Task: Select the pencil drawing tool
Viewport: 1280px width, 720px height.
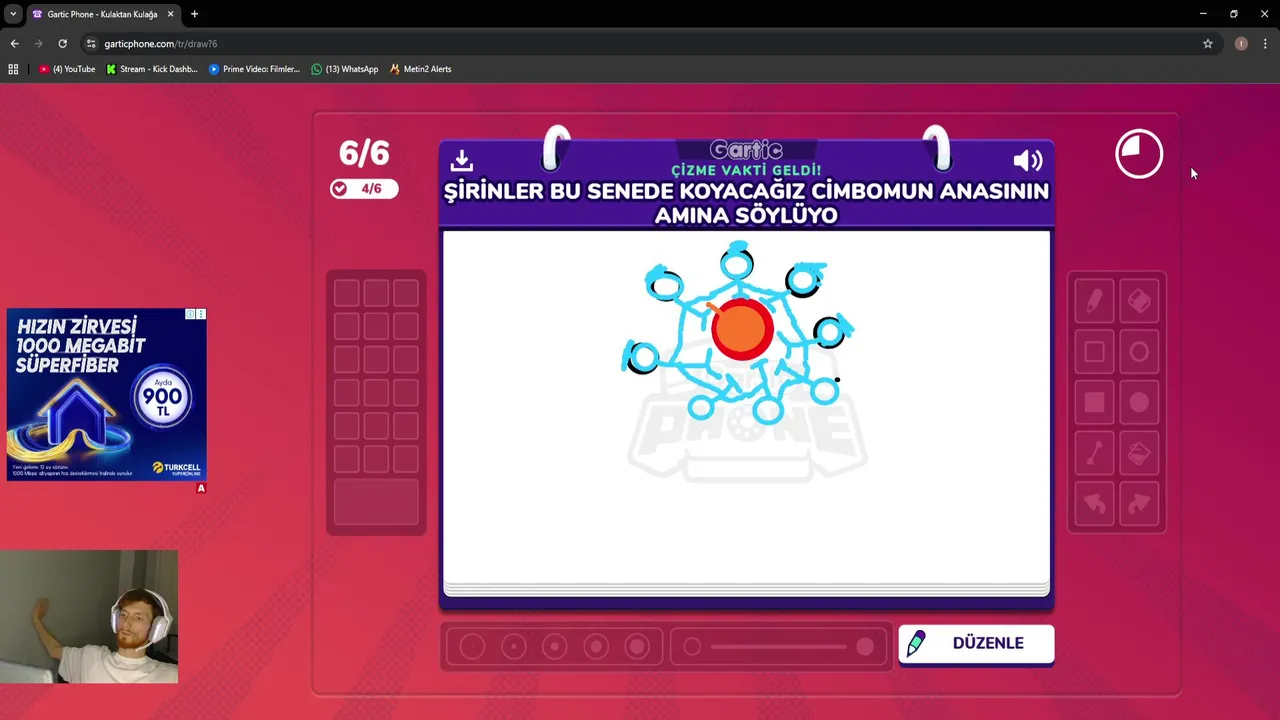Action: pos(1094,301)
